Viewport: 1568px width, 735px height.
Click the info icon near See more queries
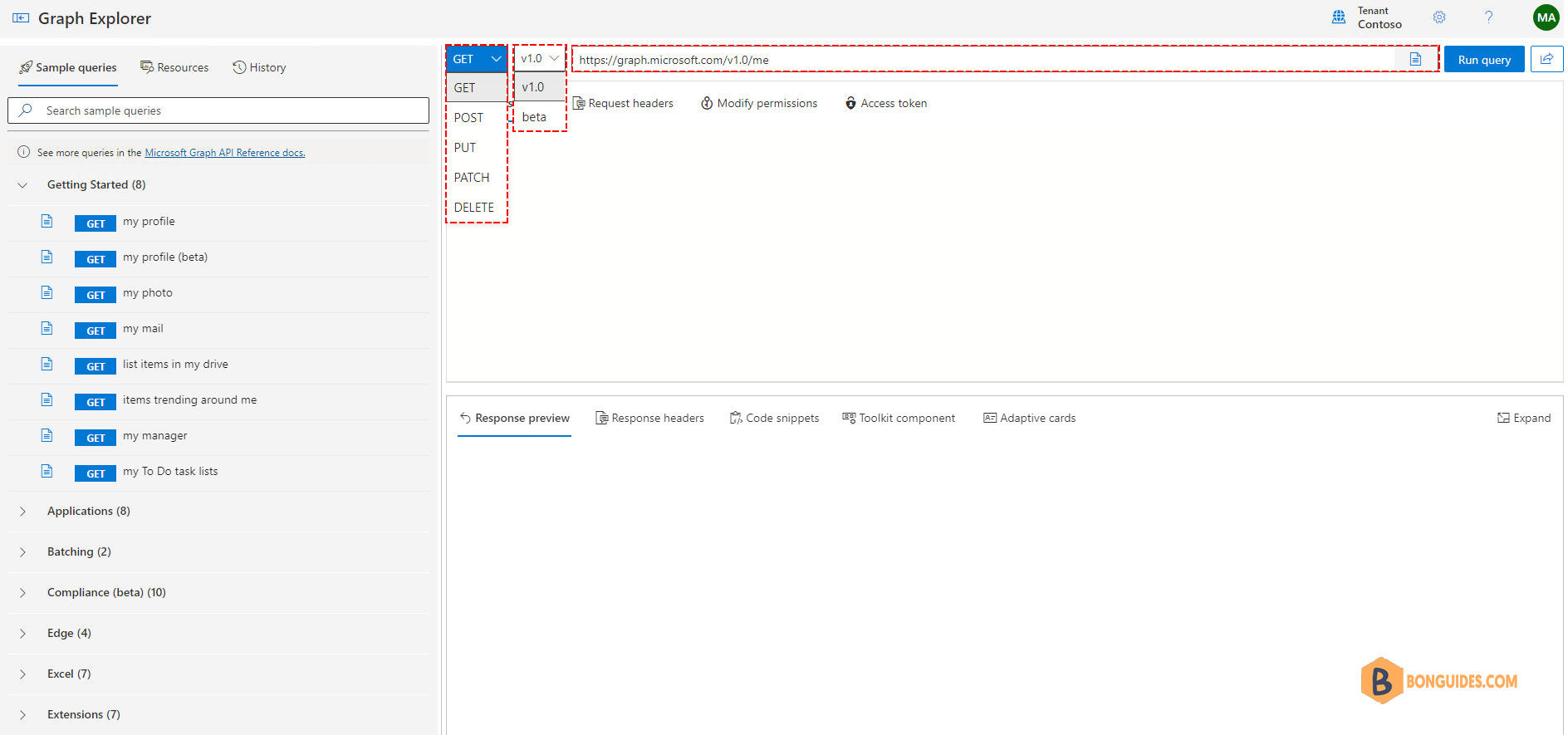pyautogui.click(x=23, y=152)
